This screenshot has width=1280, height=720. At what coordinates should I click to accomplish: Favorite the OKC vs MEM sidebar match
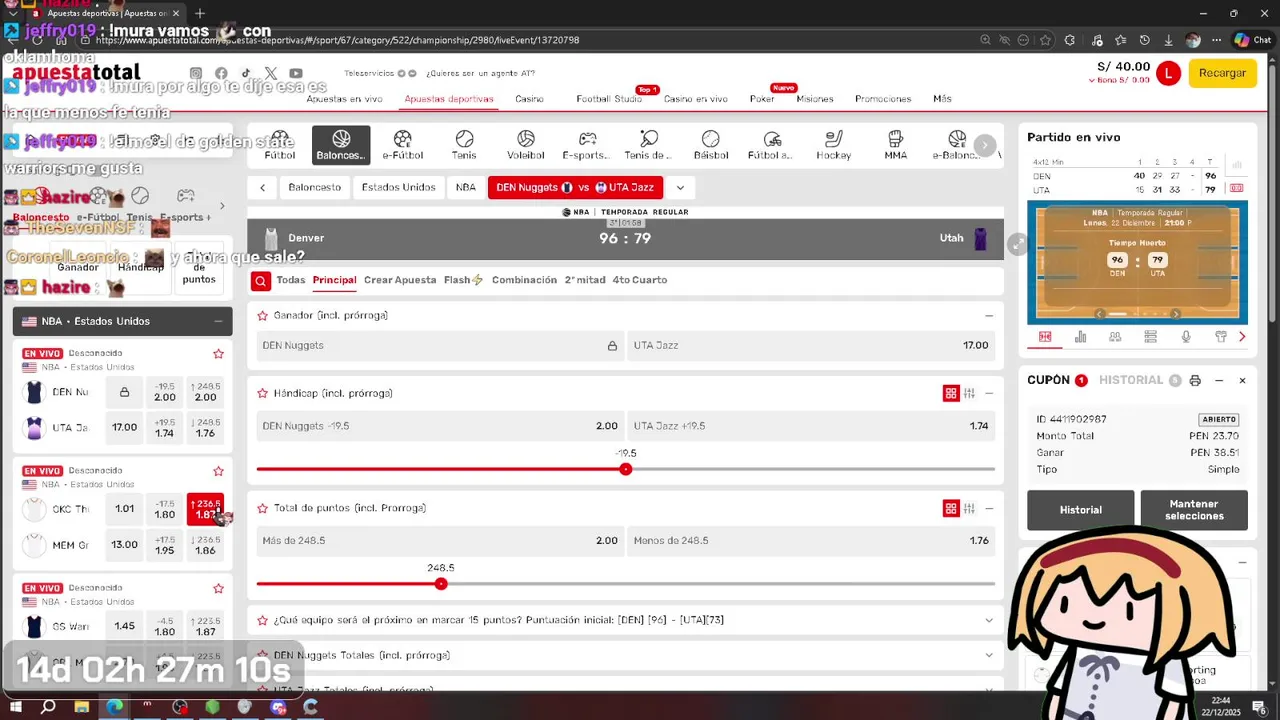(218, 471)
